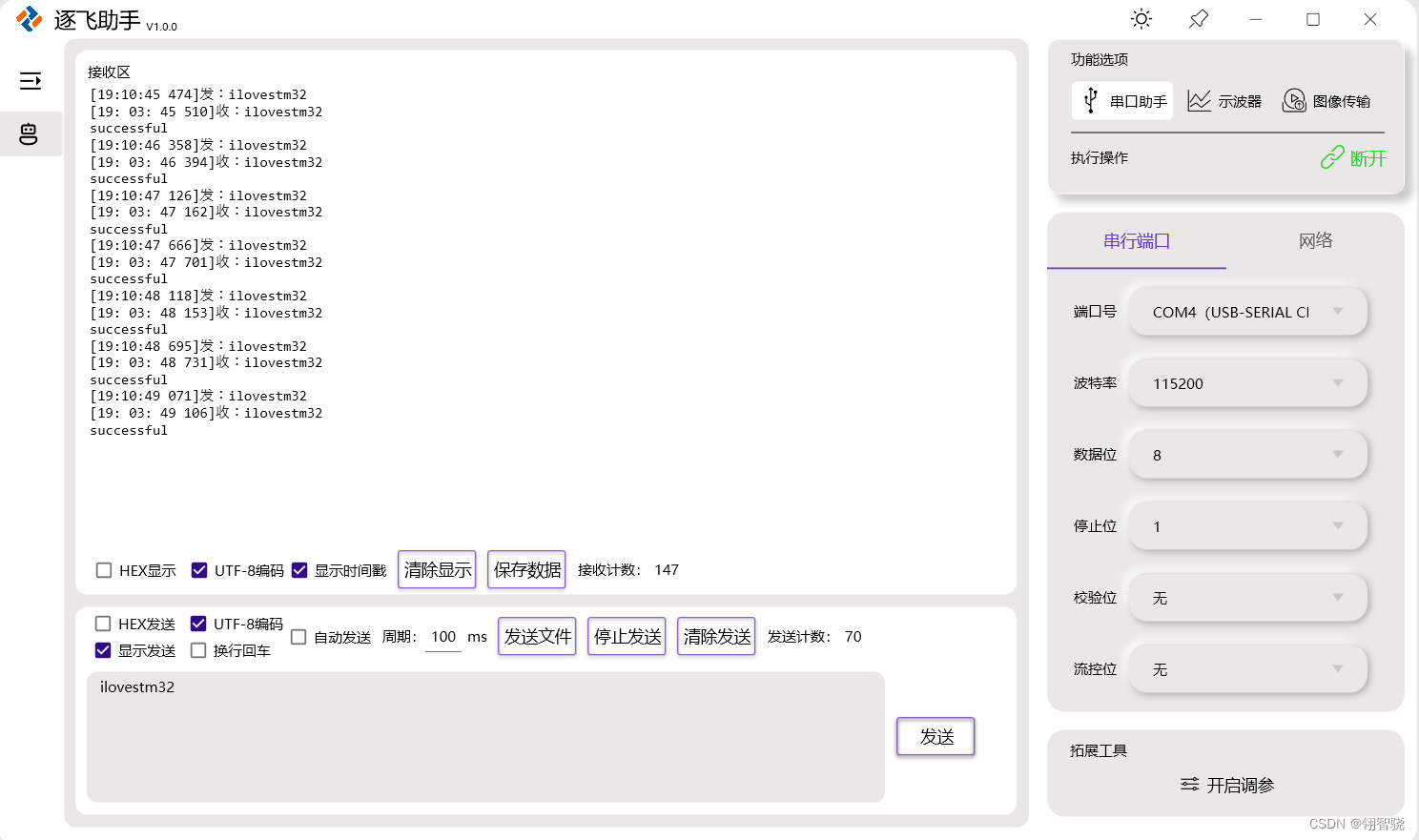
Task: Select the 串口助手 function text label
Action: (x=1139, y=101)
